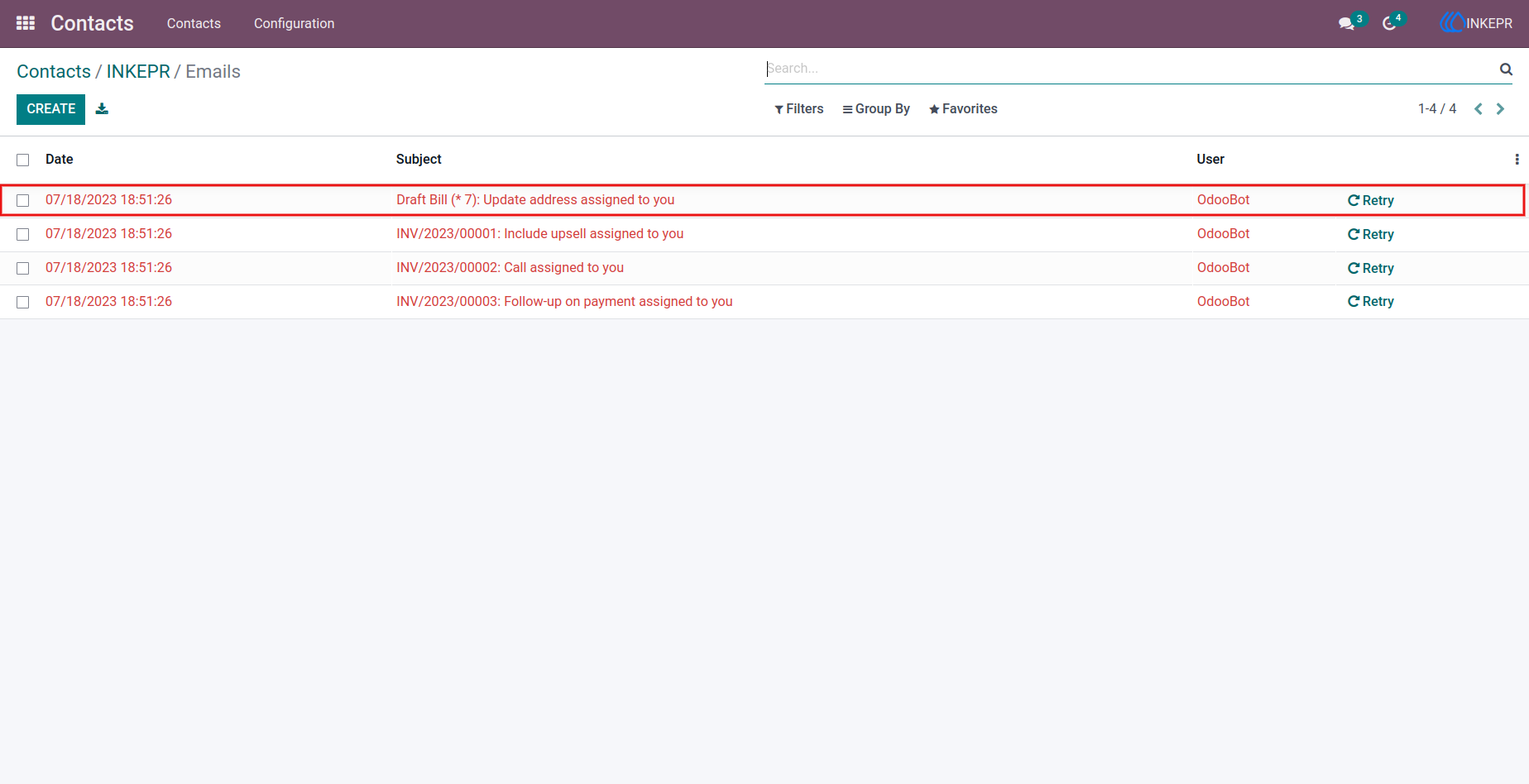The height and width of the screenshot is (784, 1529).
Task: Sort by the Subject column header
Action: point(419,160)
